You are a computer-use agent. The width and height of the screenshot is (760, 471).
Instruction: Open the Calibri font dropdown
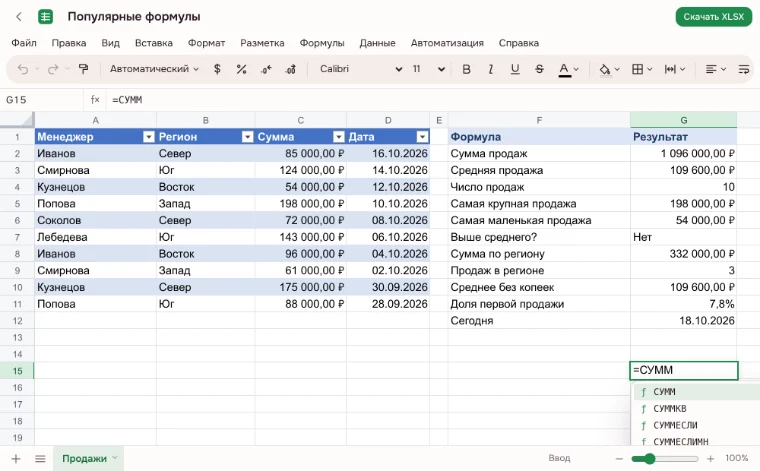[x=361, y=69]
